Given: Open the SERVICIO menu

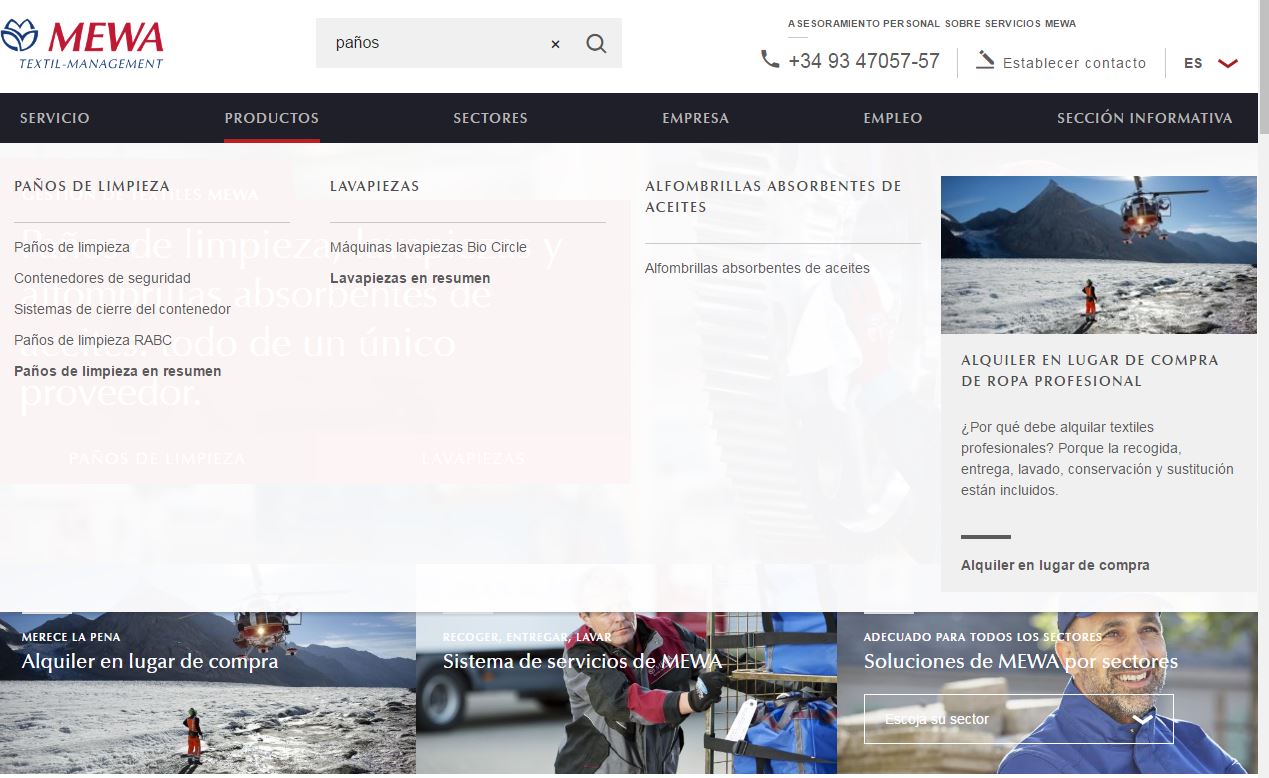Looking at the screenshot, I should pyautogui.click(x=55, y=118).
